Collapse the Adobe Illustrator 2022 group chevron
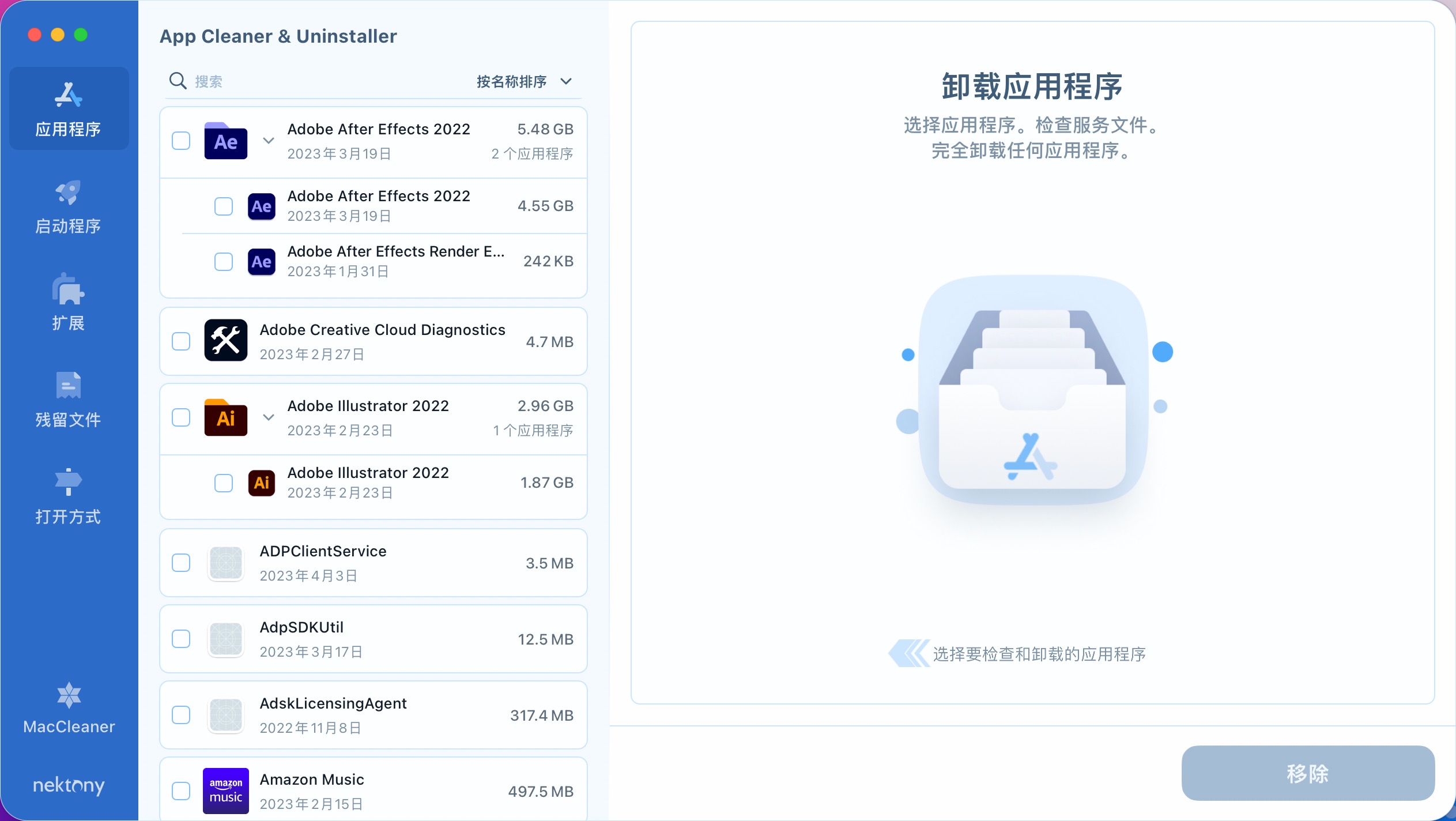Viewport: 1456px width, 821px height. pos(269,417)
